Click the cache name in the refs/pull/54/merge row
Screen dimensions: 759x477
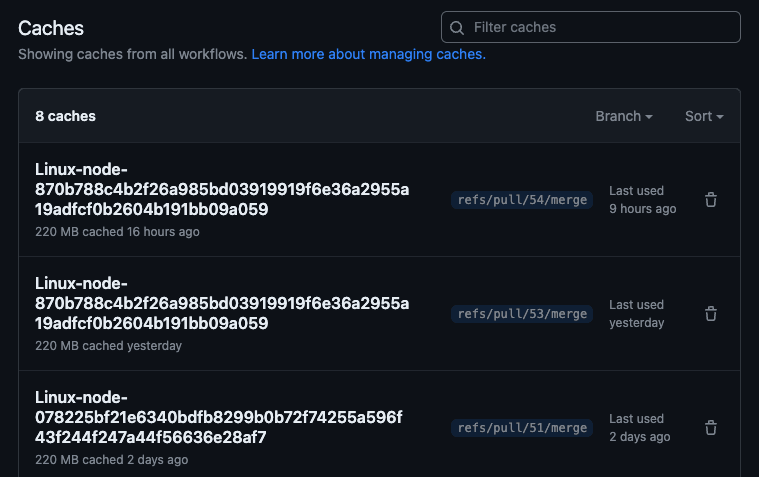pyautogui.click(x=221, y=189)
